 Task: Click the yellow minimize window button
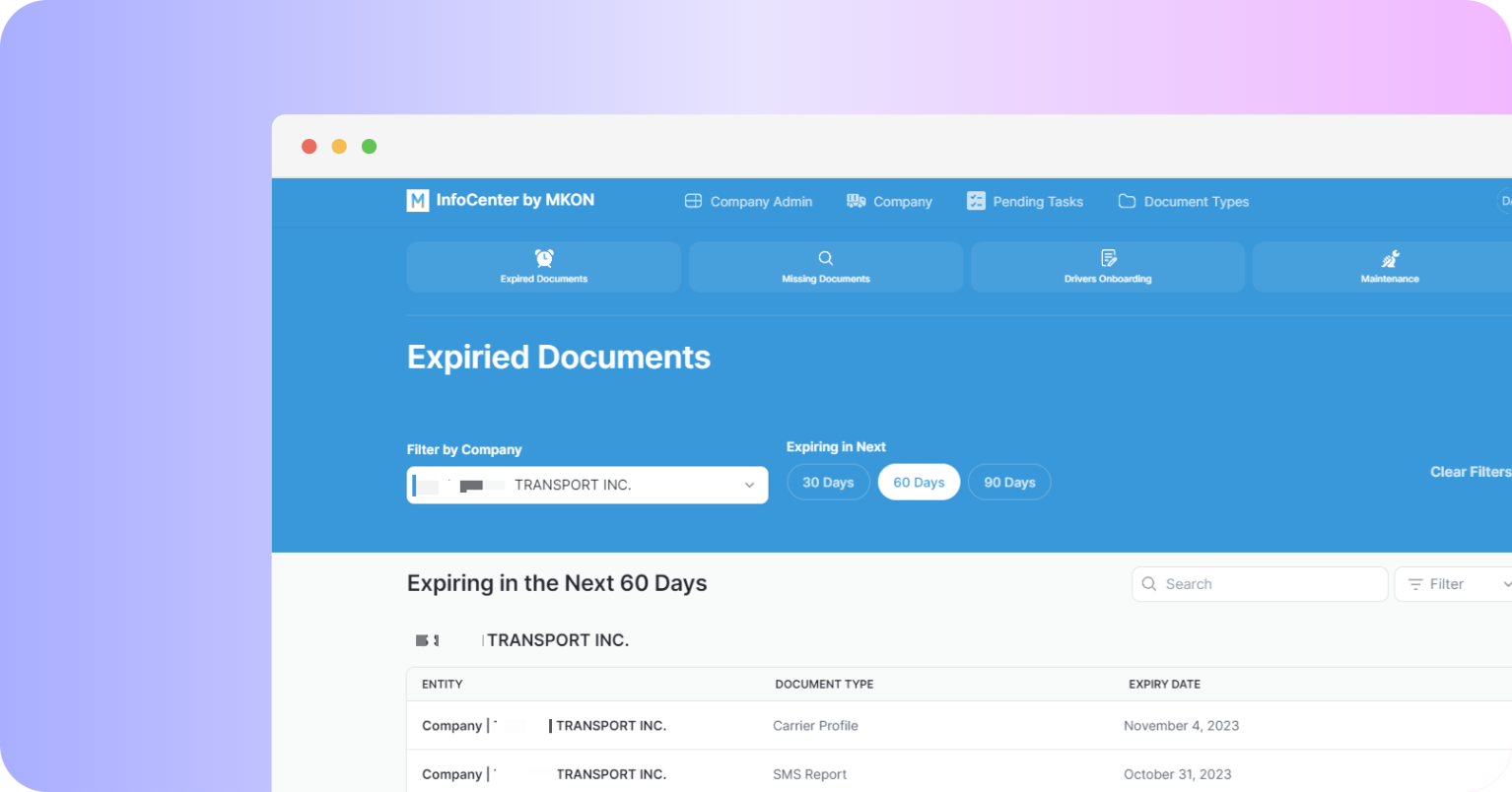click(x=339, y=146)
